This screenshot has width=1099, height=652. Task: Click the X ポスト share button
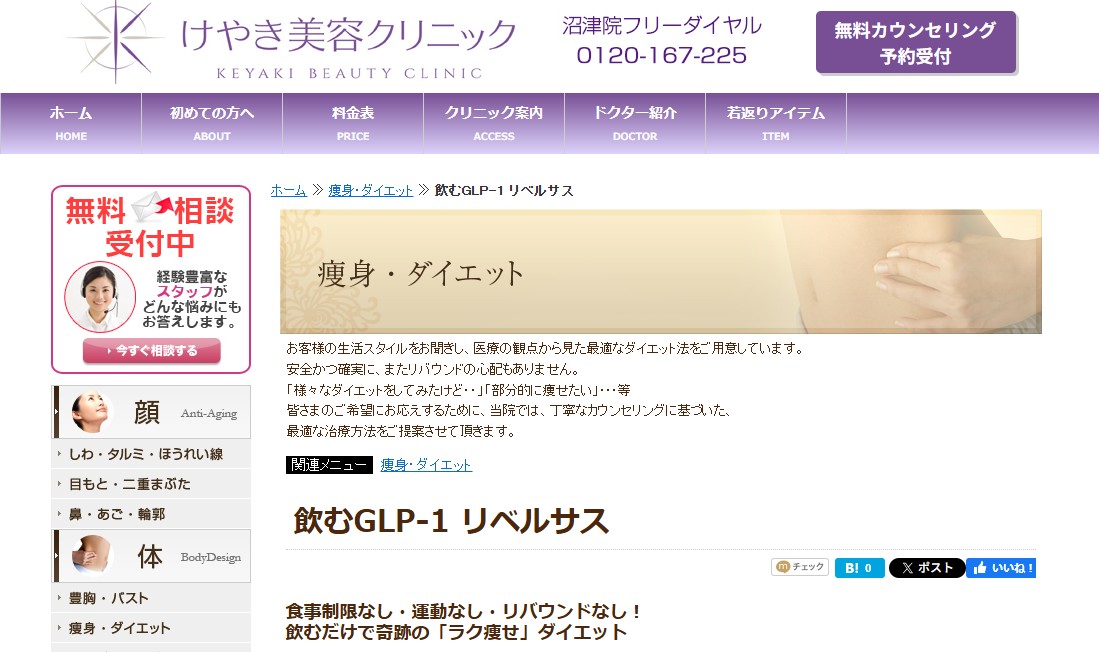[927, 568]
